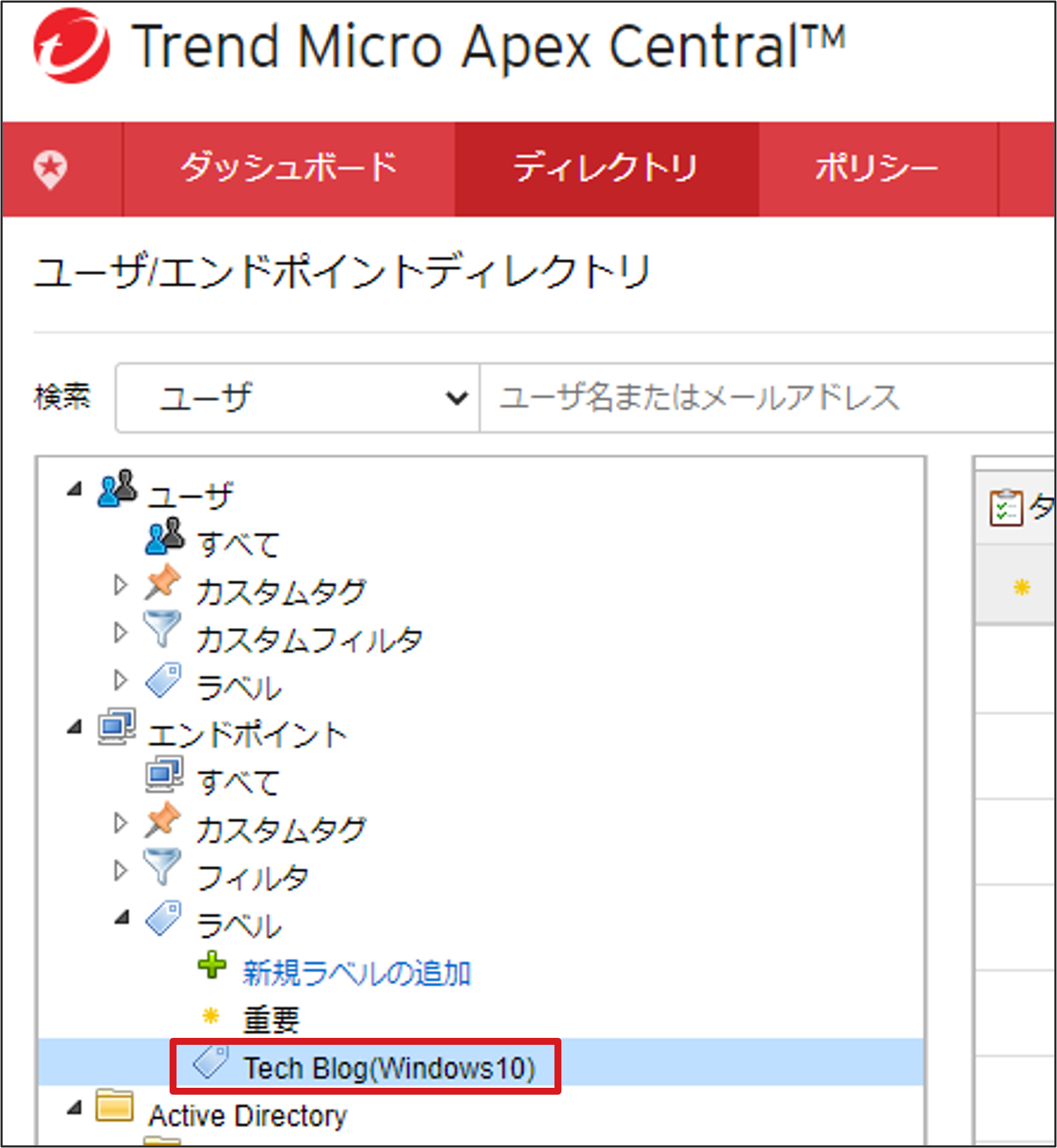This screenshot has height=1148, width=1057.
Task: Click the エンドポイント computers icon
Action: tap(117, 726)
